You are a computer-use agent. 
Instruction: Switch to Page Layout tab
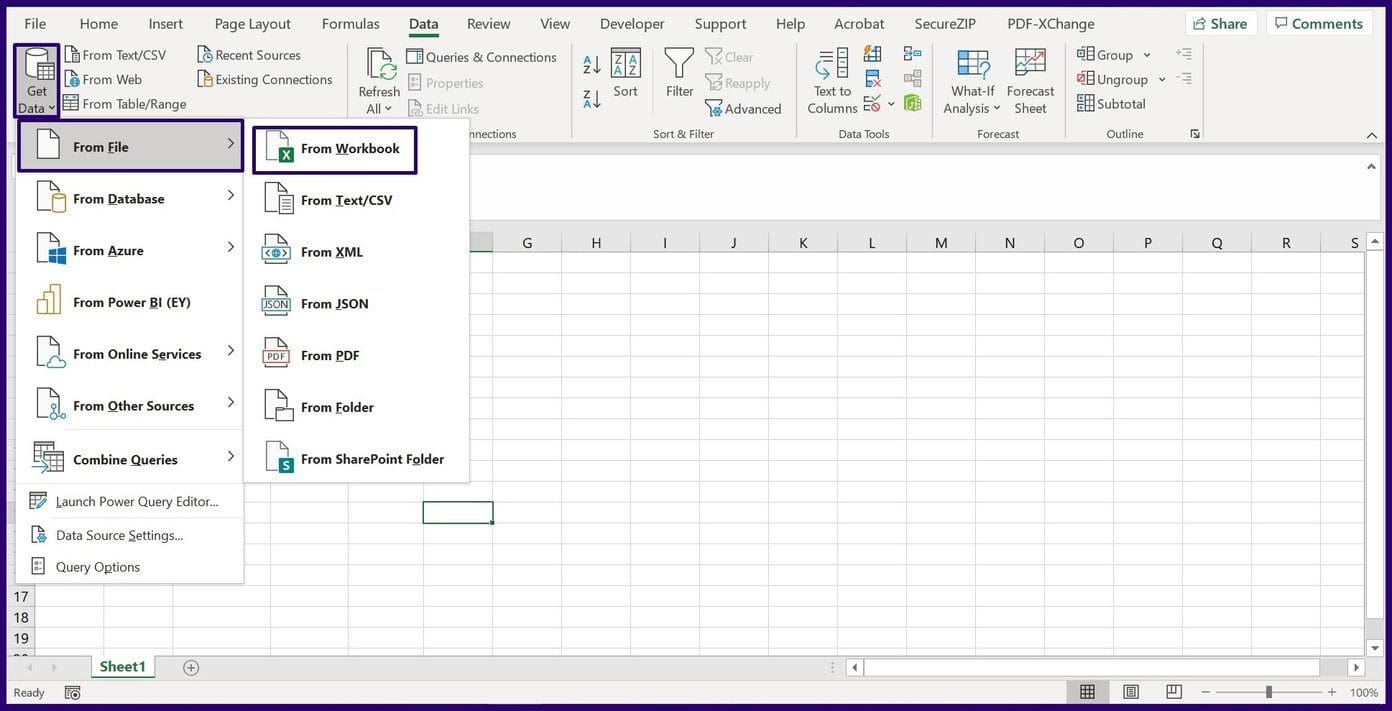[253, 23]
